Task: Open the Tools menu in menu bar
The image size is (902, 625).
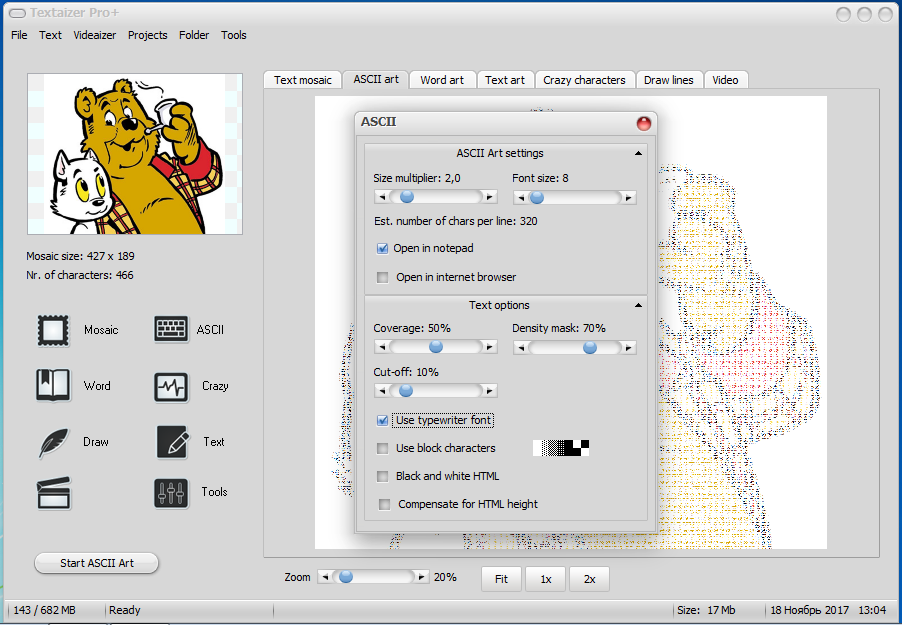Action: pos(234,35)
